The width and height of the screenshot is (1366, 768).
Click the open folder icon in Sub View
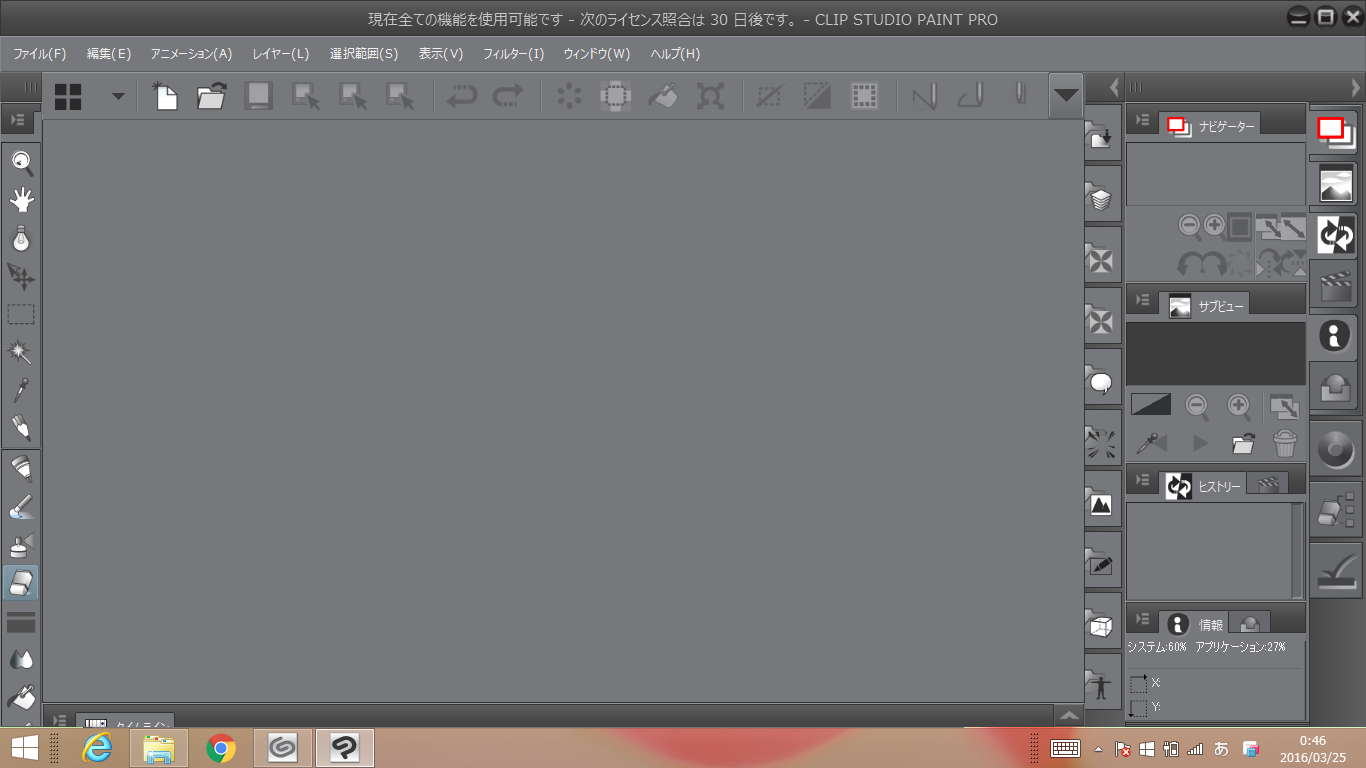[x=1242, y=442]
